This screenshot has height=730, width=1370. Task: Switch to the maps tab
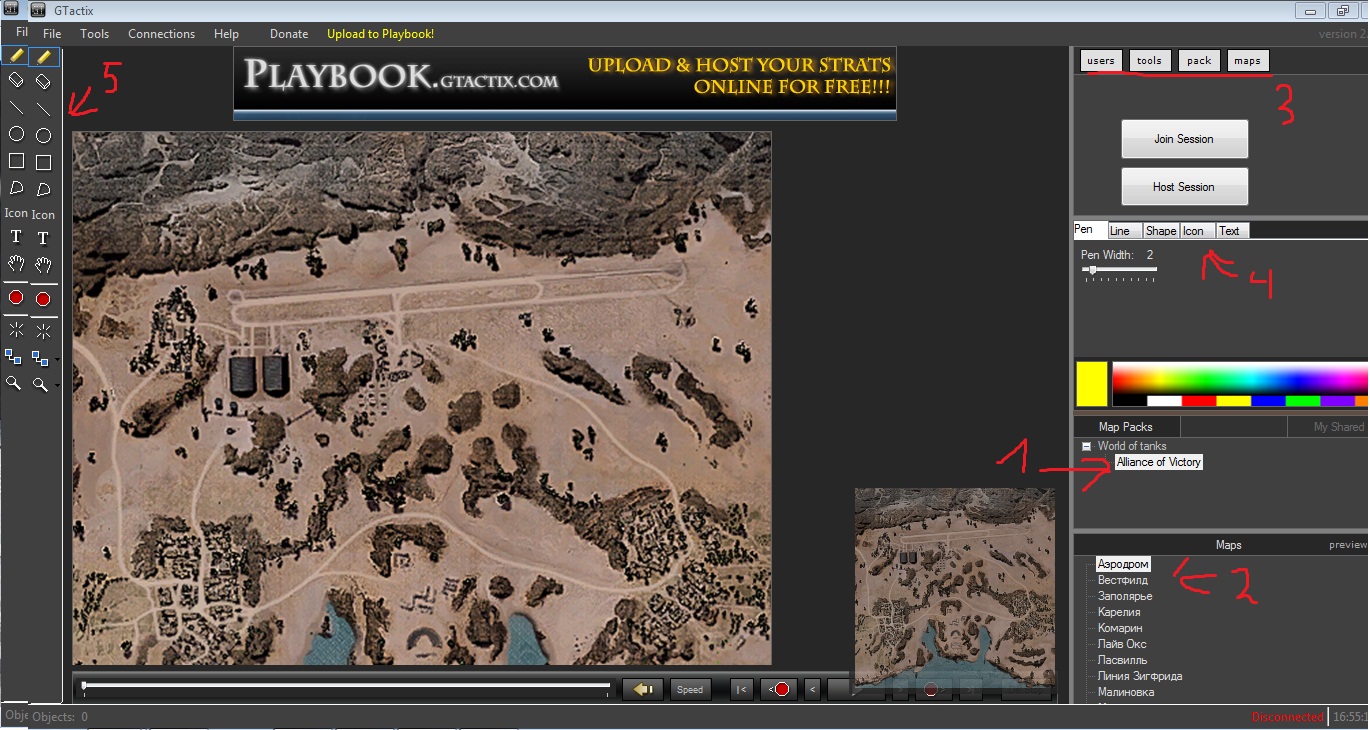pos(1247,61)
